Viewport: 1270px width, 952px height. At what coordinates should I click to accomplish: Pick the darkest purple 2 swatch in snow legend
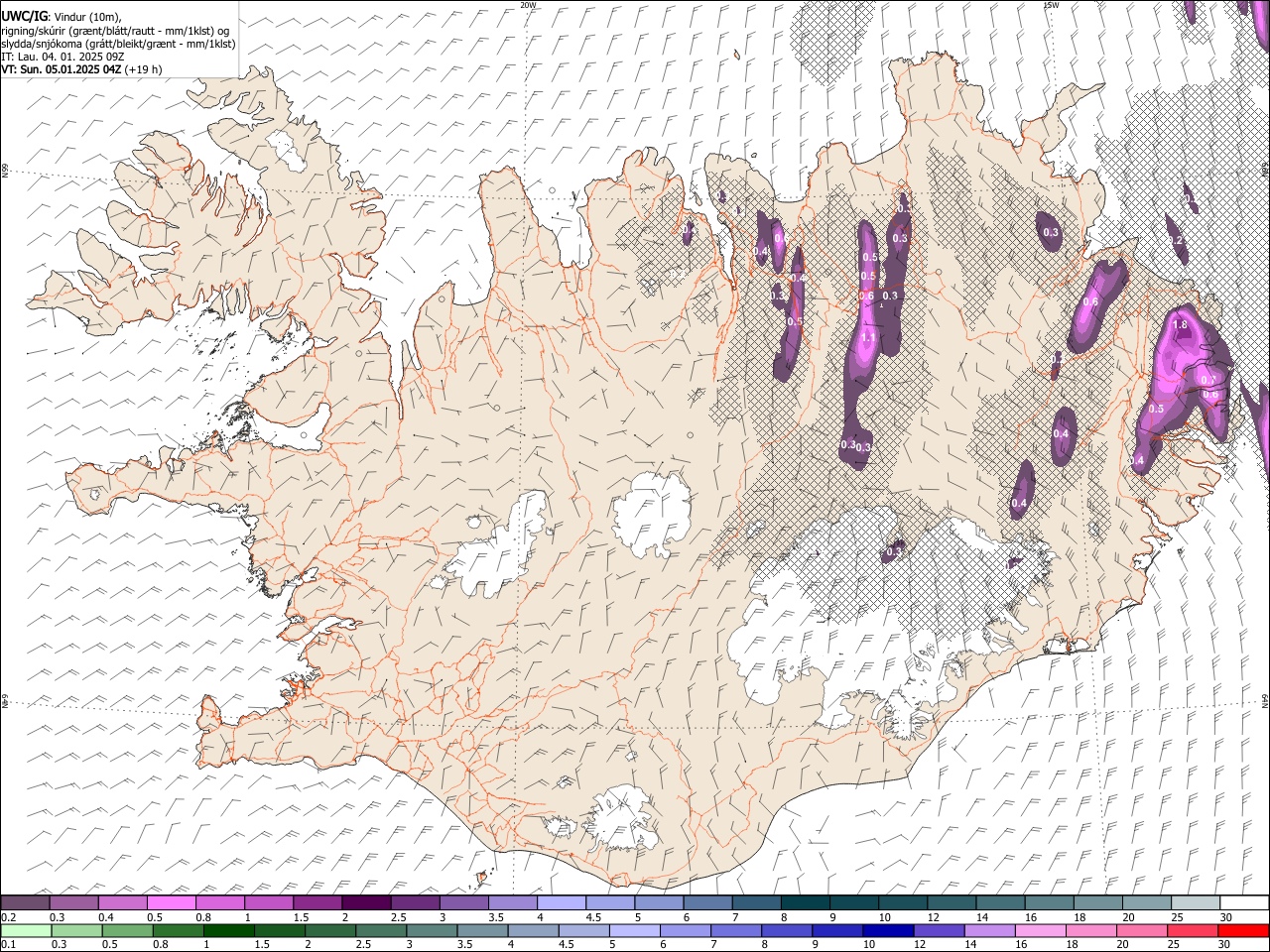pyautogui.click(x=365, y=903)
